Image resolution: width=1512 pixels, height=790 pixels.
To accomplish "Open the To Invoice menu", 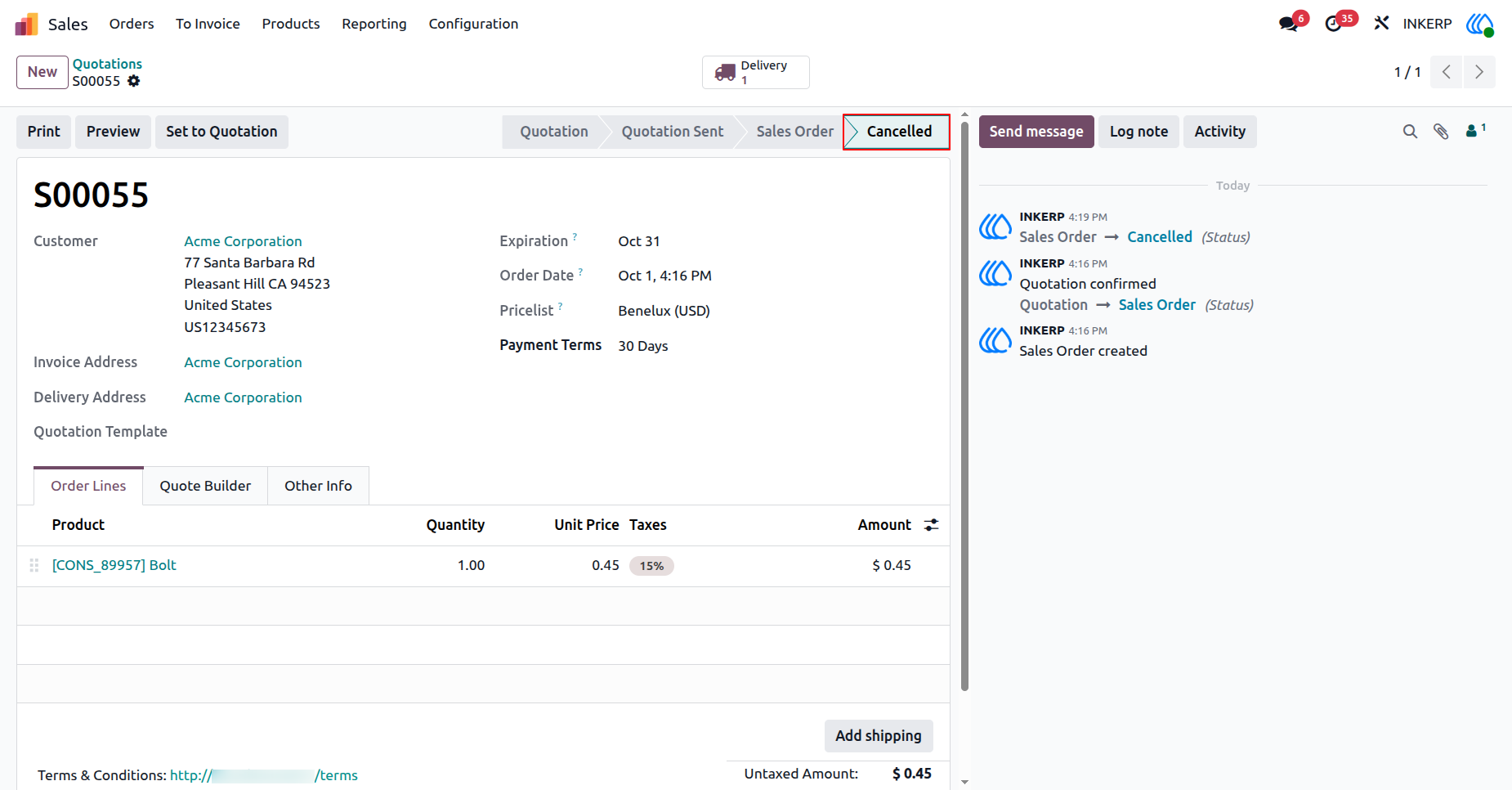I will [208, 24].
